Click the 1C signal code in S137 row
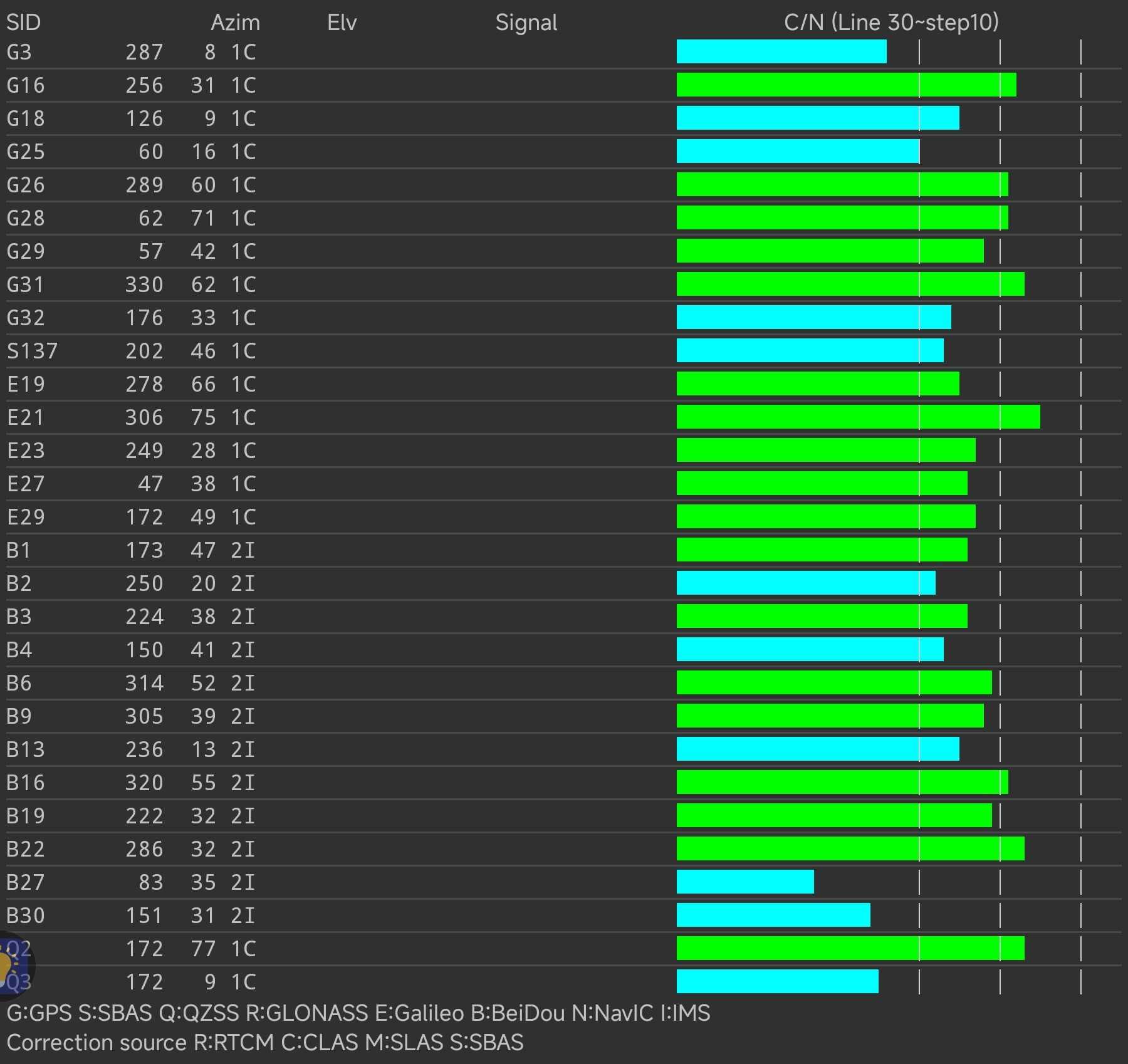The width and height of the screenshot is (1128, 1064). click(244, 351)
